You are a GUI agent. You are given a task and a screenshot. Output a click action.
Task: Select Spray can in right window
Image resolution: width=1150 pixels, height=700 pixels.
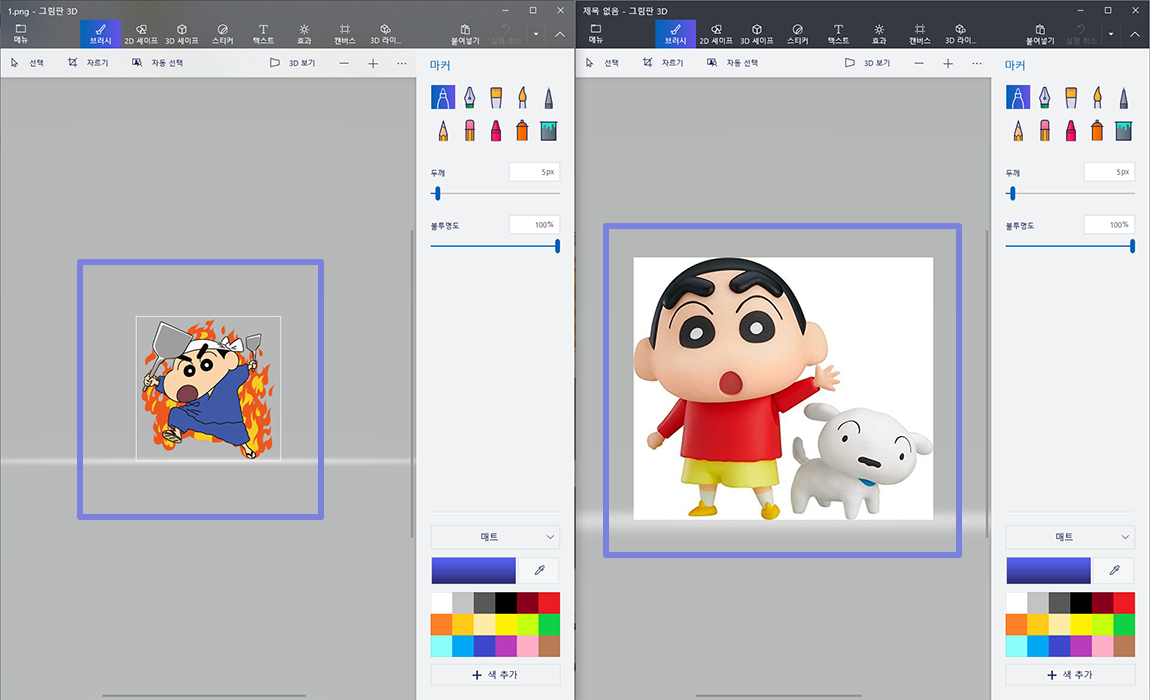pos(1097,131)
